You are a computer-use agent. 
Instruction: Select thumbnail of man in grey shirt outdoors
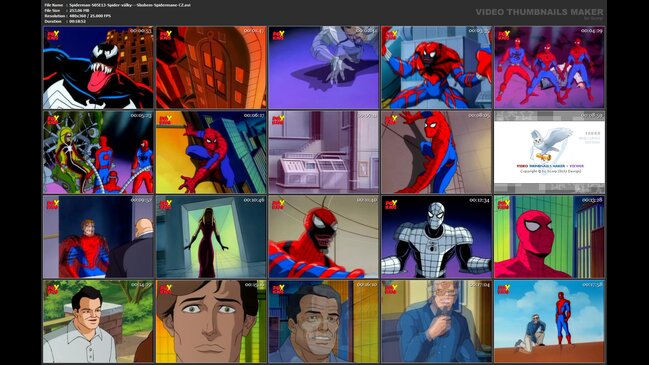click(98, 322)
